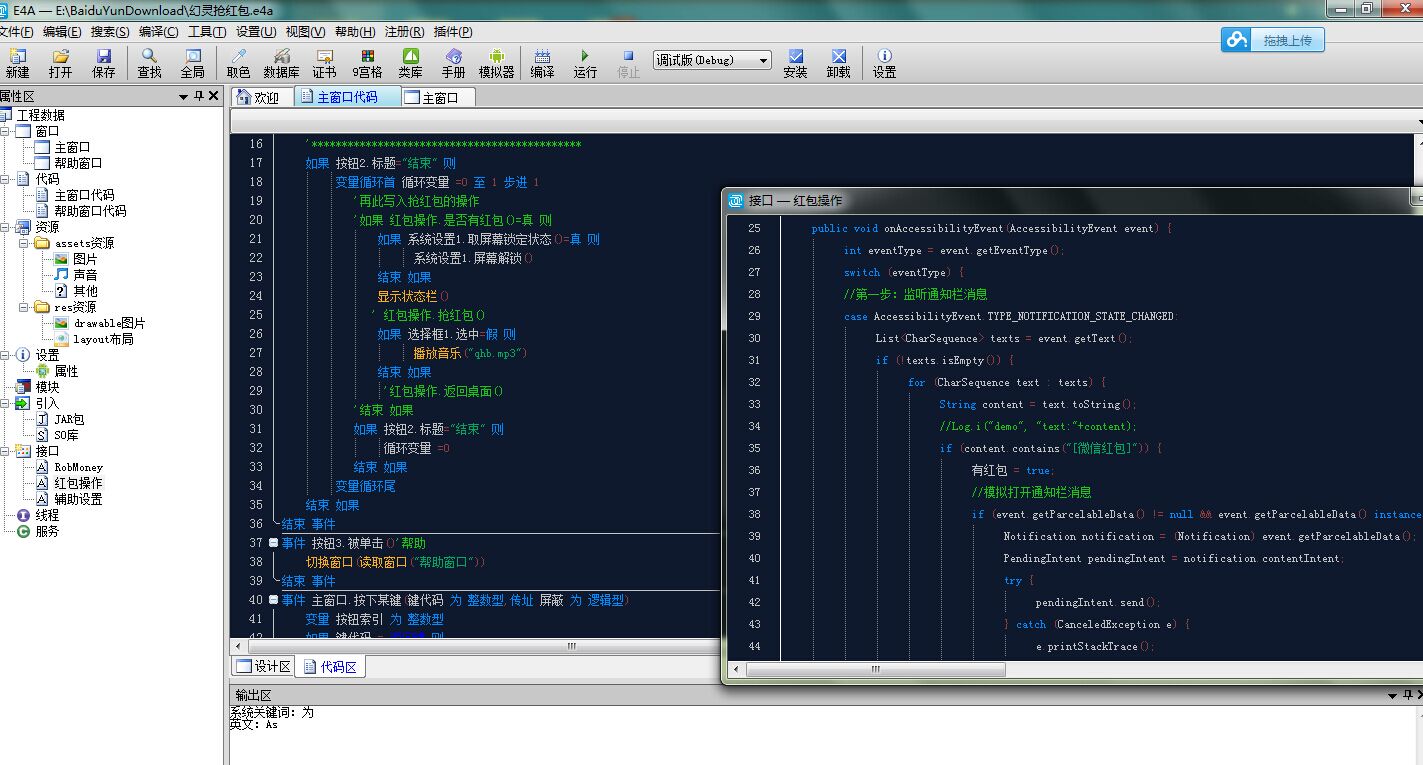Click the cloud 拖拽上传 upload button
This screenshot has width=1423, height=765.
tap(1272, 40)
